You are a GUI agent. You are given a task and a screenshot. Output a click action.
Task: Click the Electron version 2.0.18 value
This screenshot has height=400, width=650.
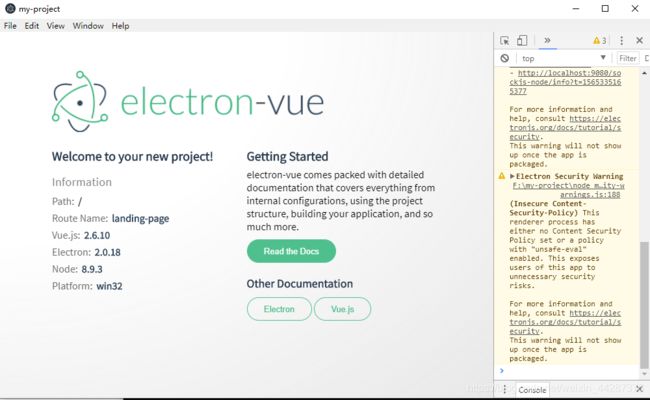point(107,252)
